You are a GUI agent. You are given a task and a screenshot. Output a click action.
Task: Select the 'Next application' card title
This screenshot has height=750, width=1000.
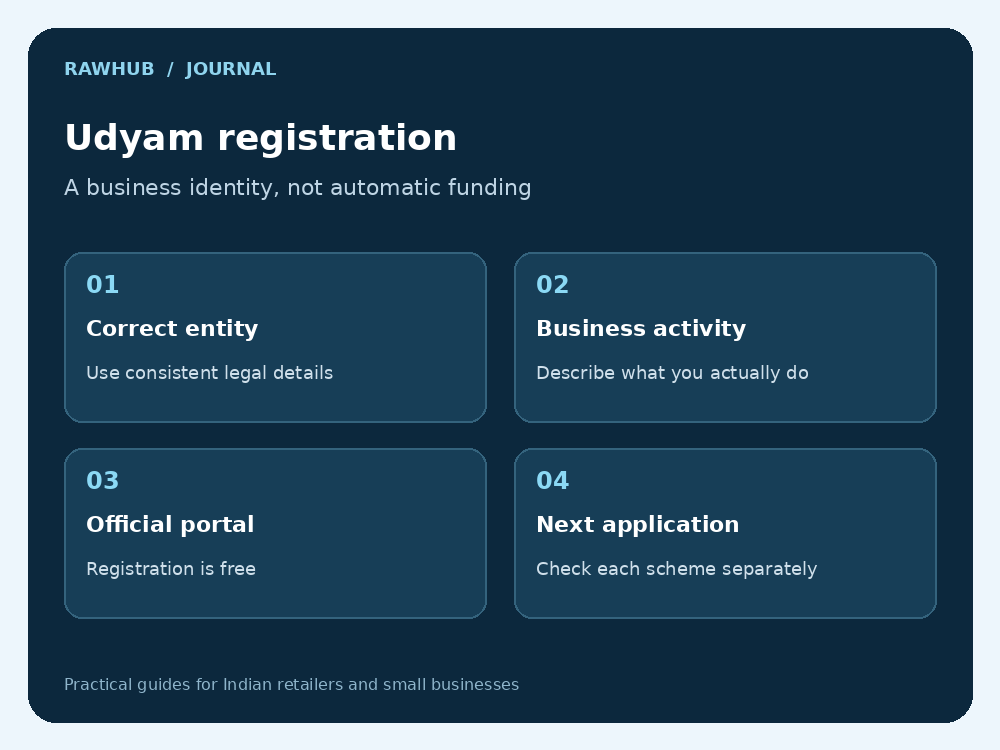point(638,524)
